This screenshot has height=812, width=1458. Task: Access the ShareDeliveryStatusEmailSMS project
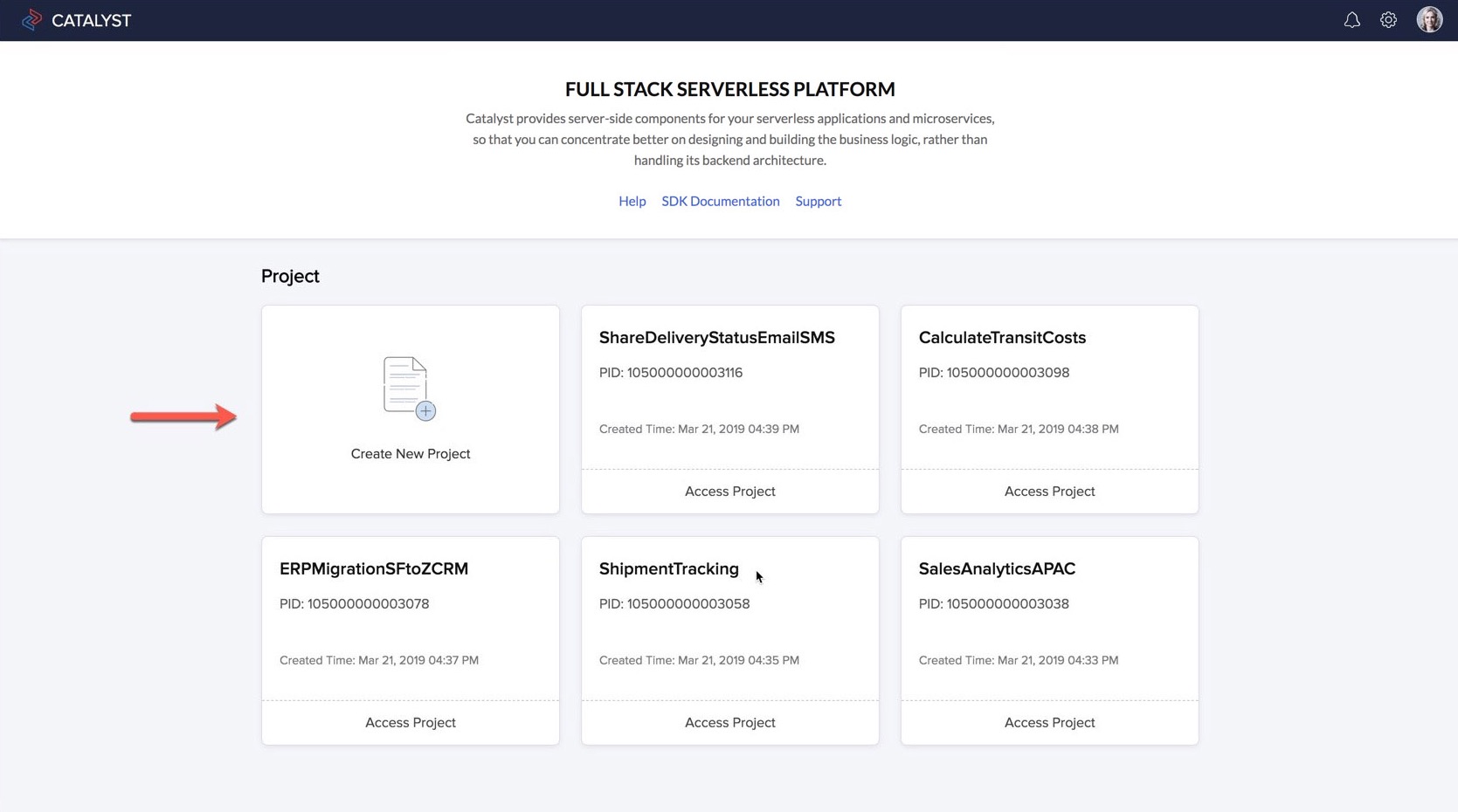[x=729, y=491]
